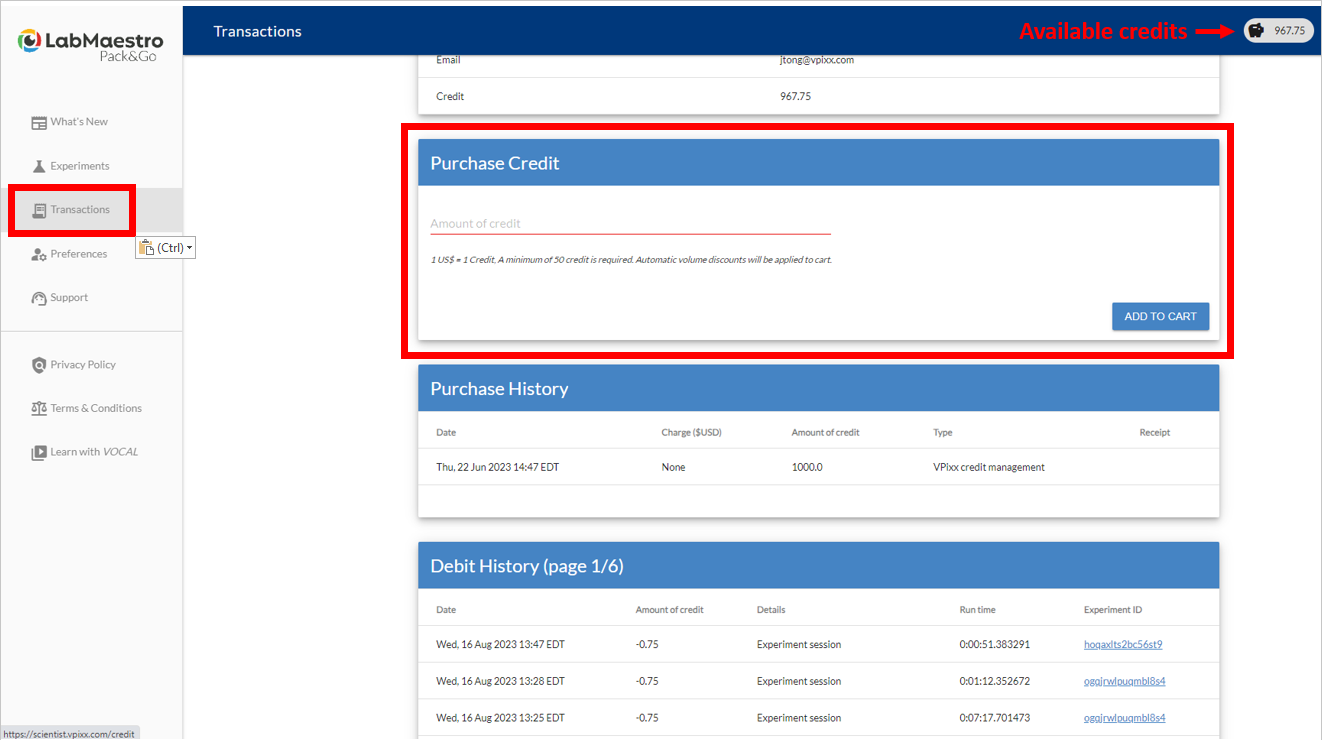Open the Experiments menu item
This screenshot has width=1322, height=740.
click(x=80, y=166)
